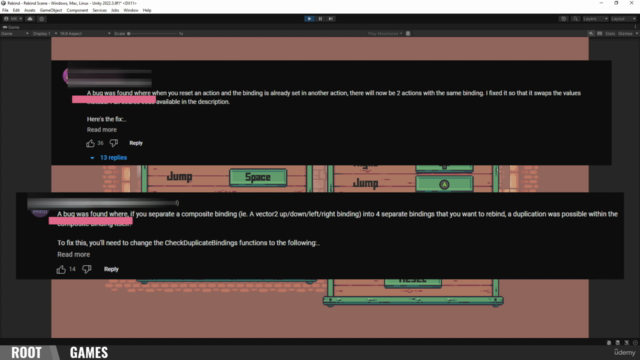Click the Unity logo in title bar
Image resolution: width=640 pixels, height=360 pixels.
click(x=3, y=3)
